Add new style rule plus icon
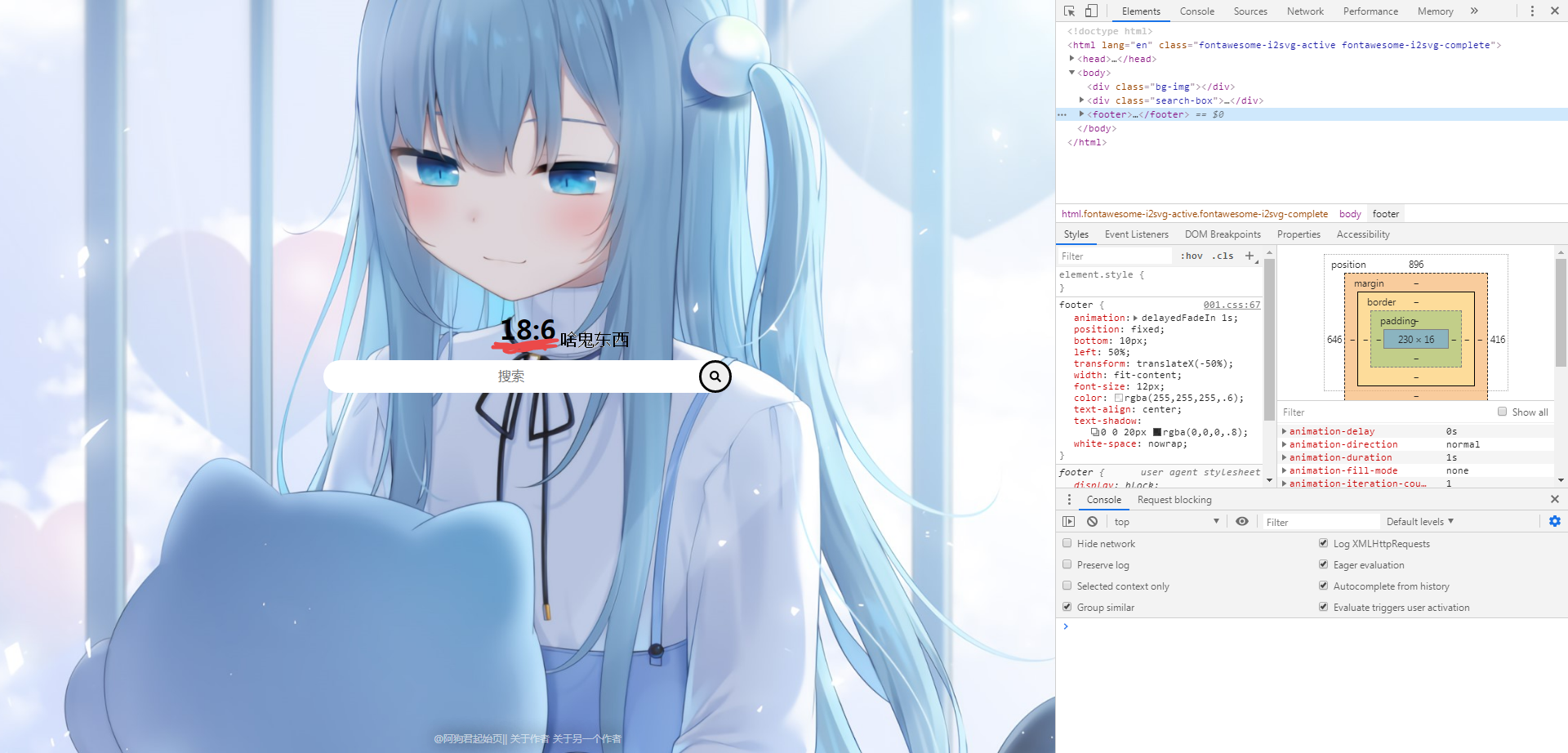The image size is (1568, 753). pyautogui.click(x=1249, y=256)
